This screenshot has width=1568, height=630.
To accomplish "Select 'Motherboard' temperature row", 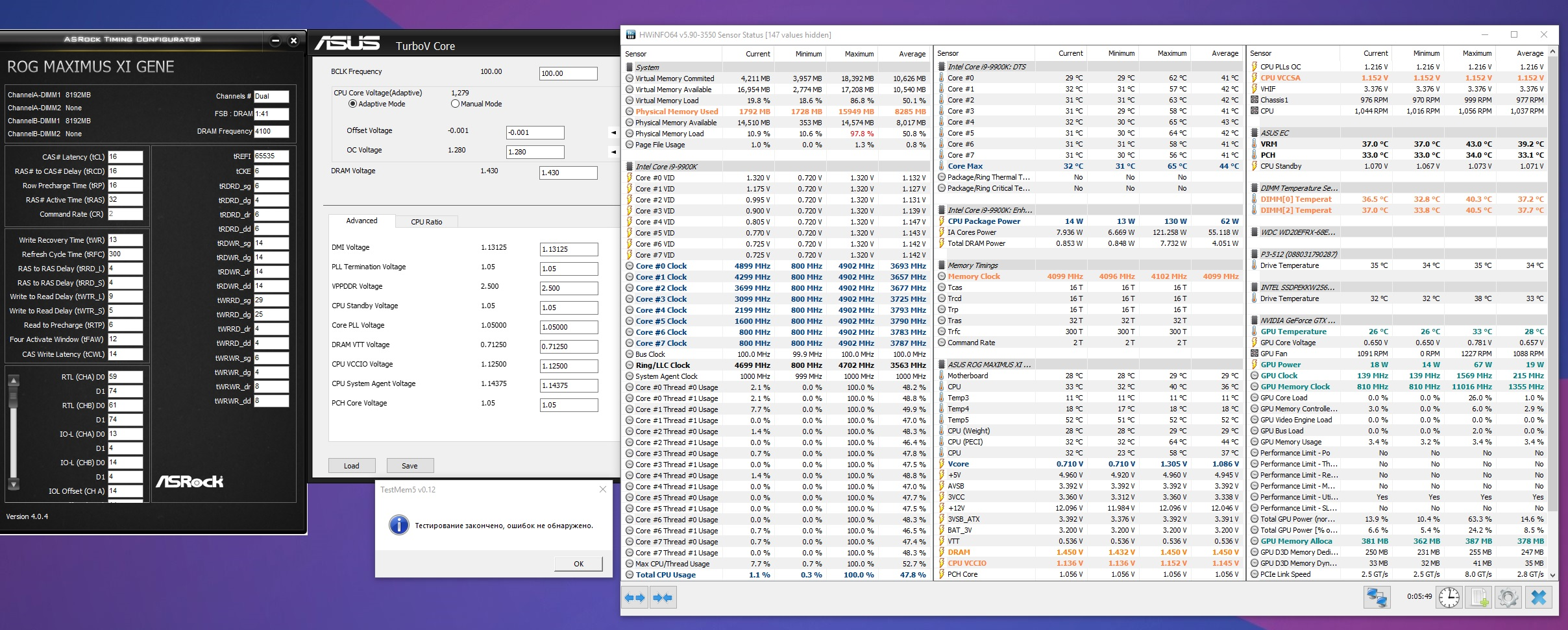I will 1090,376.
